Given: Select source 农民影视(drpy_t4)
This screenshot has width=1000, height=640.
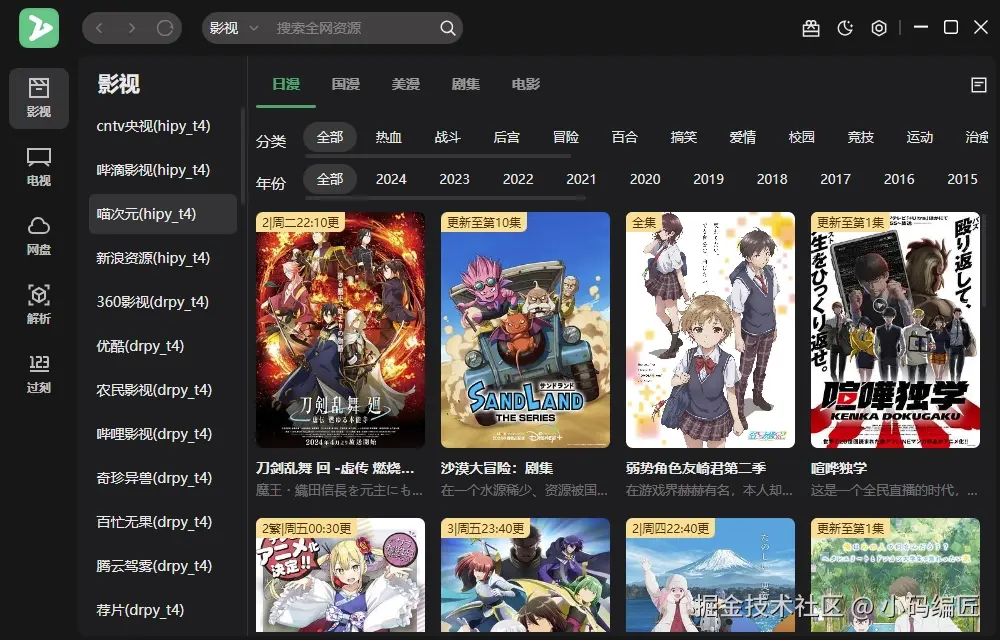Looking at the screenshot, I should 163,390.
